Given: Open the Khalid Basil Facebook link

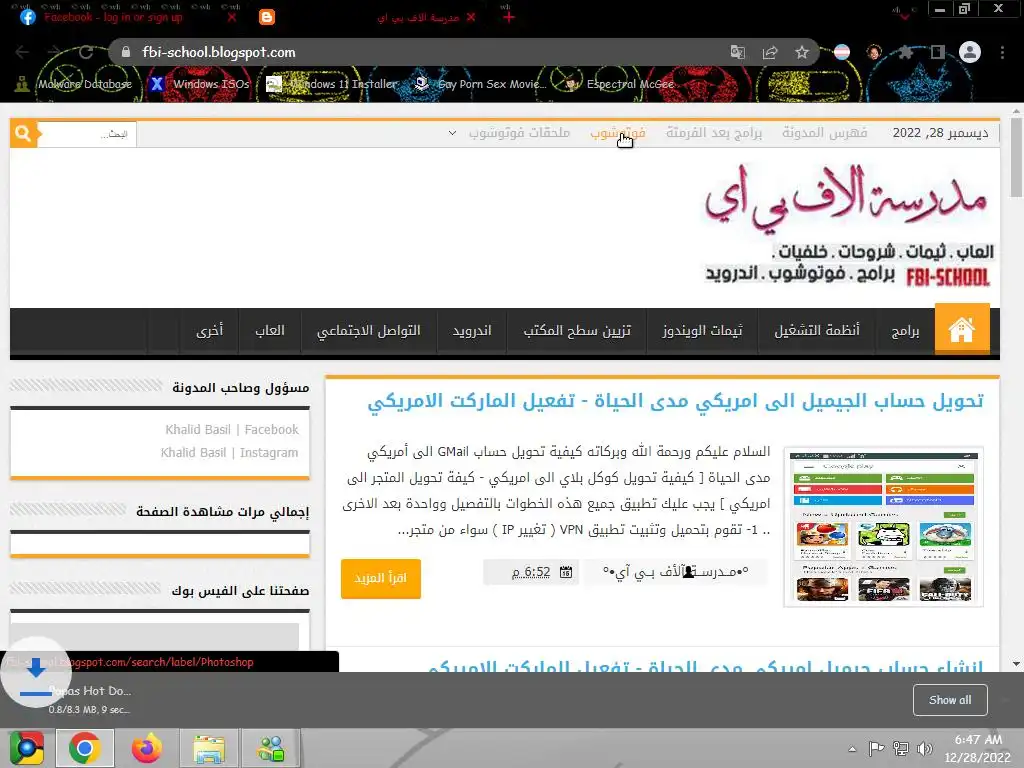Looking at the screenshot, I should pos(232,430).
